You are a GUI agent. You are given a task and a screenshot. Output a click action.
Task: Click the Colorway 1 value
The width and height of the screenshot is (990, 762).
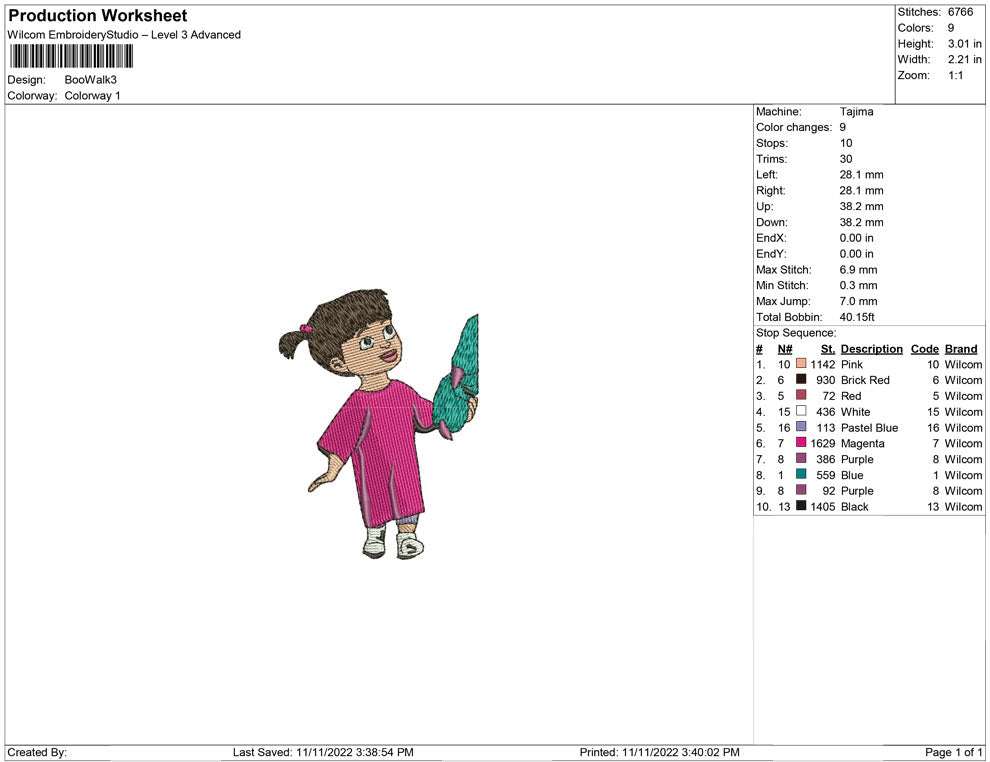coord(92,96)
